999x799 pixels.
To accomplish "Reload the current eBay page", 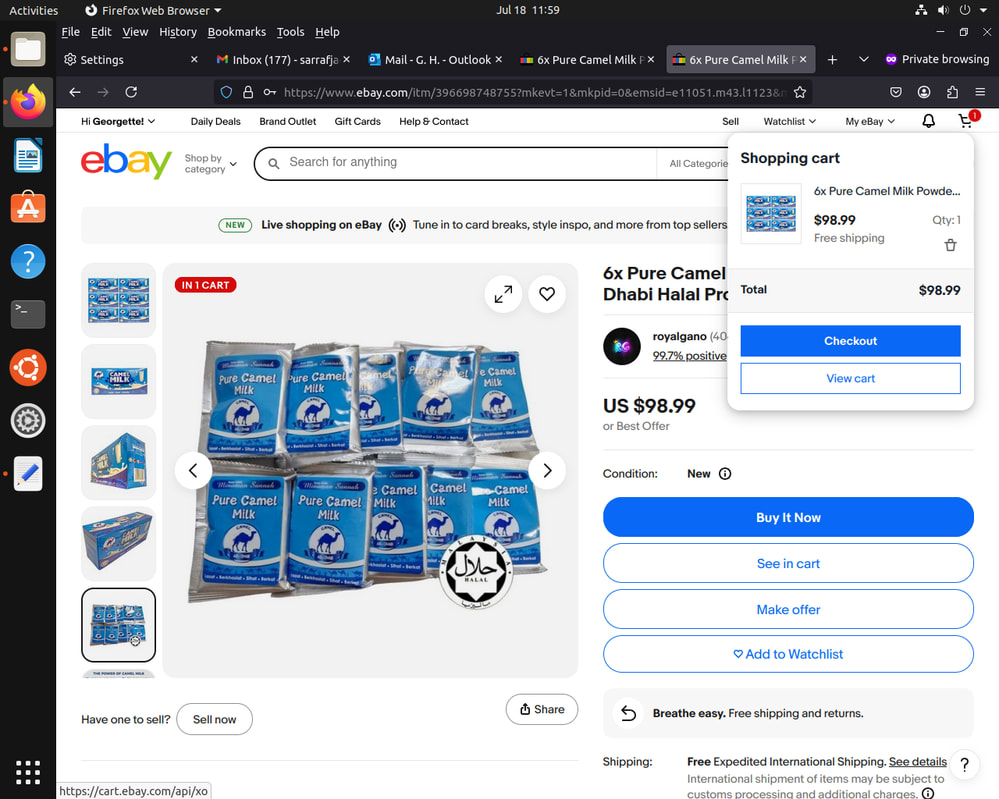I will click(x=131, y=92).
